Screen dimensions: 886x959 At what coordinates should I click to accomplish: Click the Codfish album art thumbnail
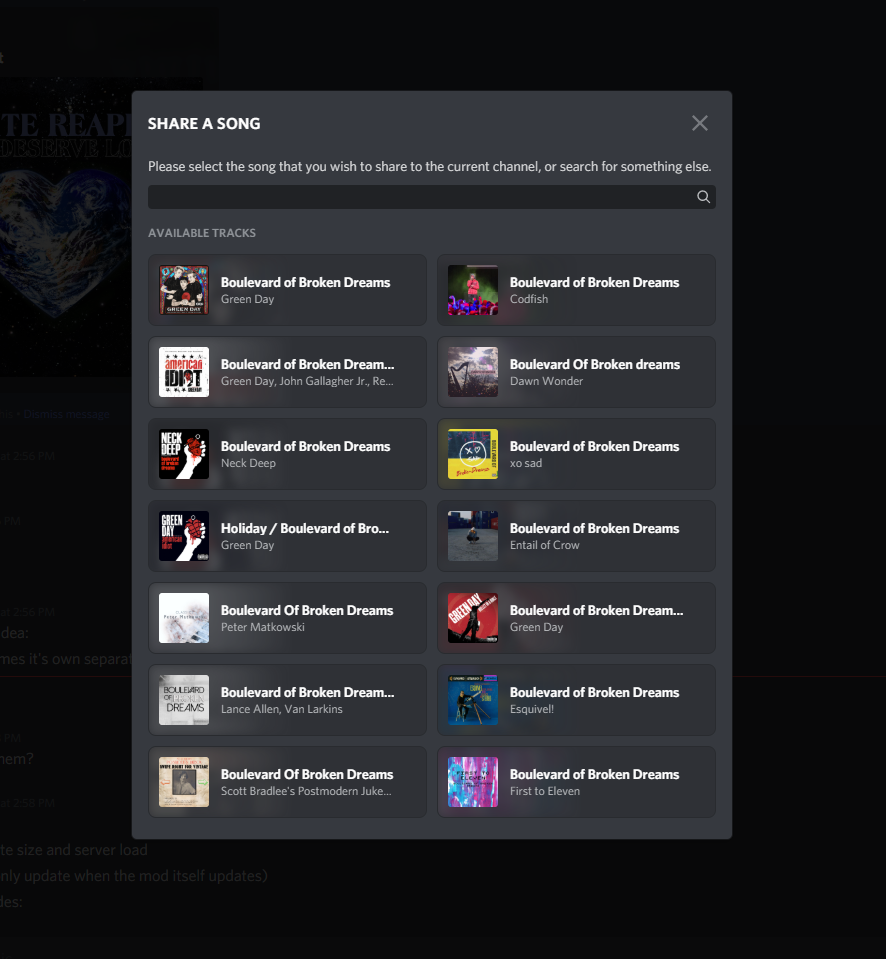(x=473, y=290)
